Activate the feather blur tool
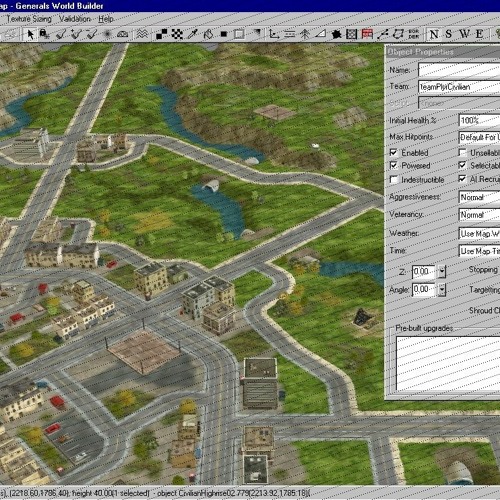Screen dimensions: 500x500 [107, 34]
